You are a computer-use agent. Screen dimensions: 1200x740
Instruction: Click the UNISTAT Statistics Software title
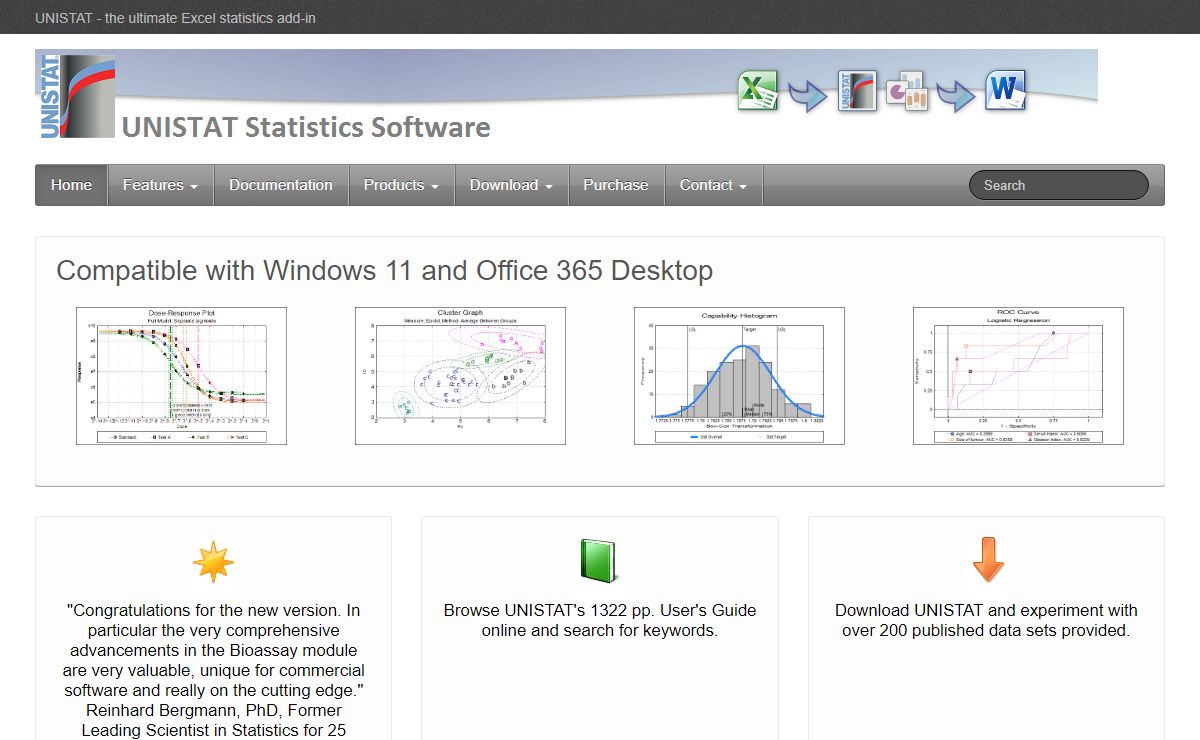coord(306,128)
